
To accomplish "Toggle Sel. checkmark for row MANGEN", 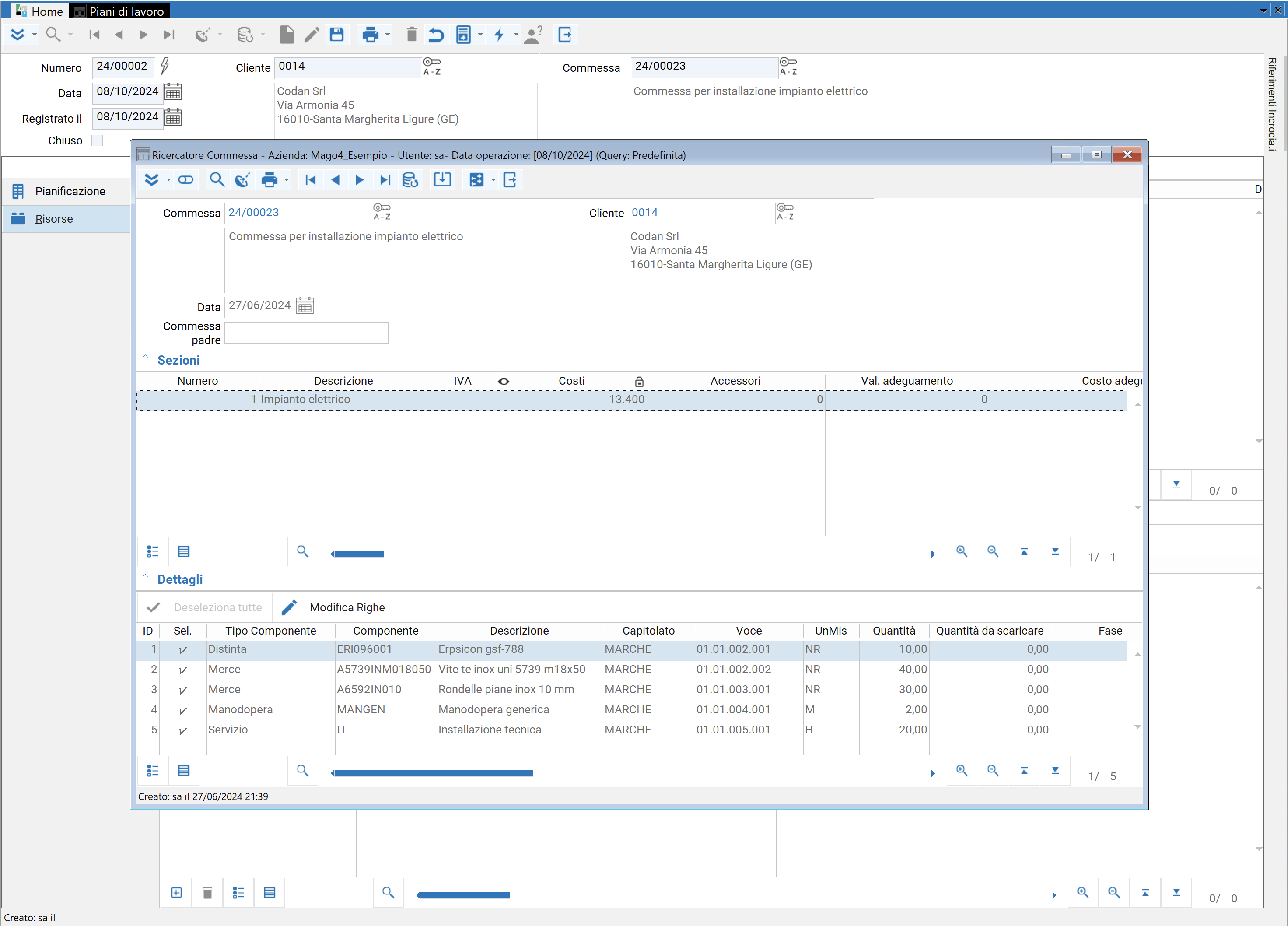I will pyautogui.click(x=183, y=710).
